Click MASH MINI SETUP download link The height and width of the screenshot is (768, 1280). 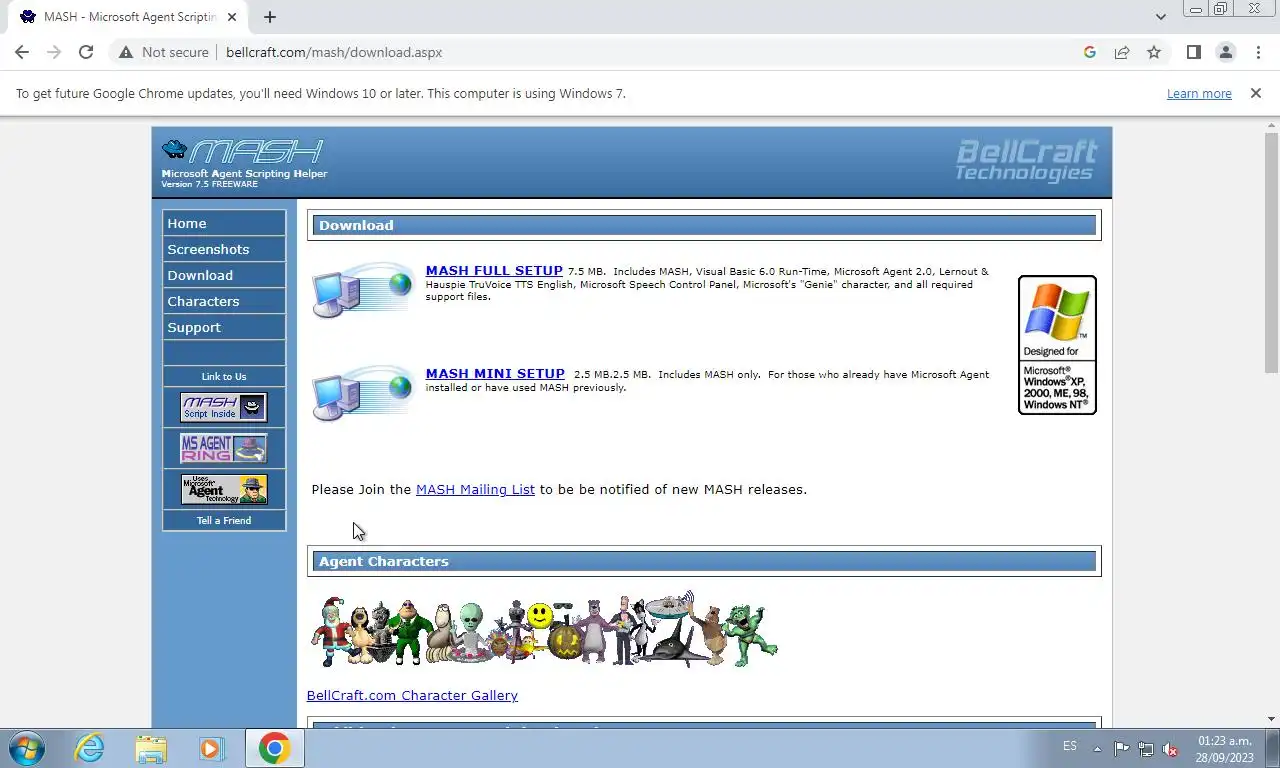tap(495, 374)
